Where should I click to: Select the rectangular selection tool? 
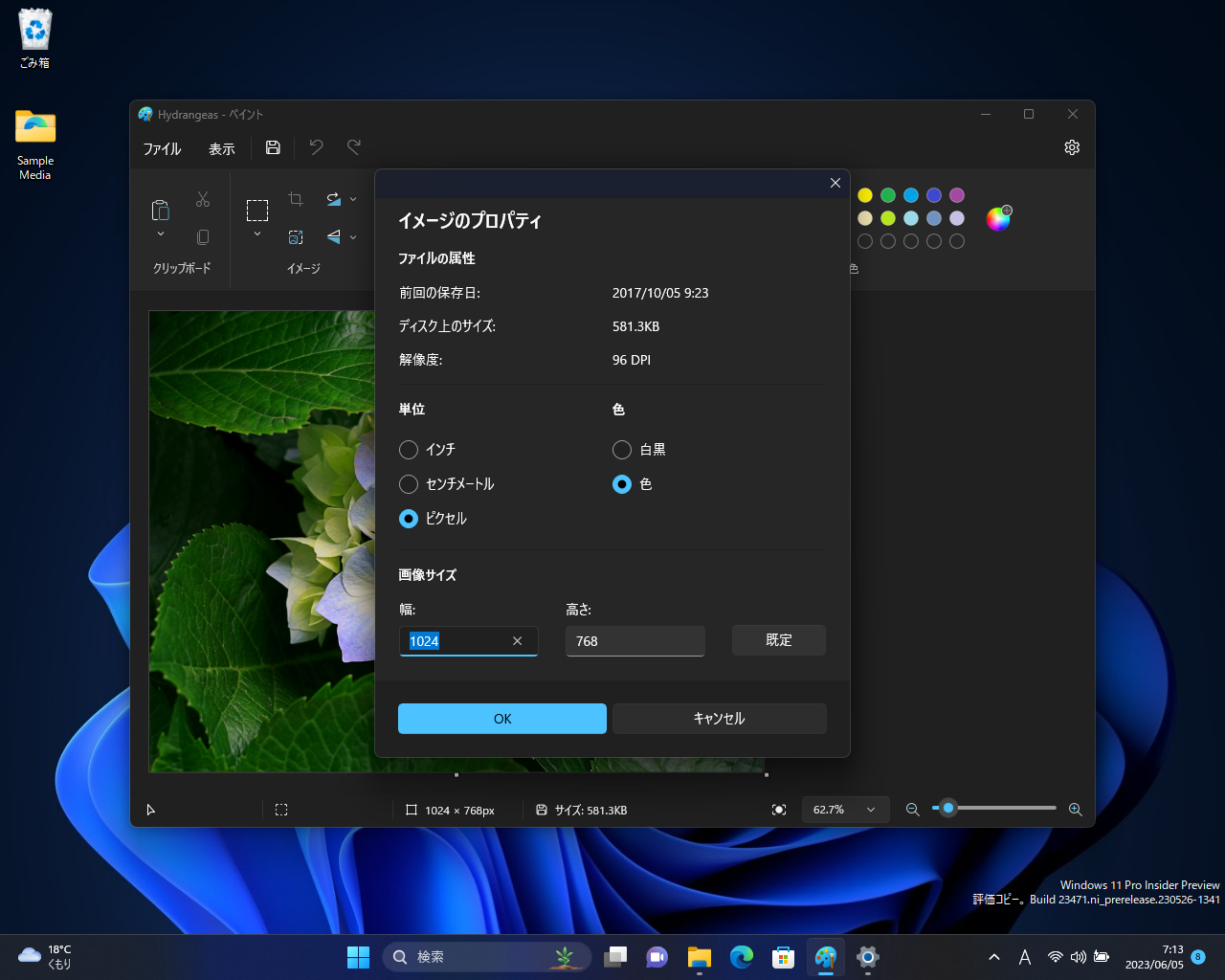point(256,210)
